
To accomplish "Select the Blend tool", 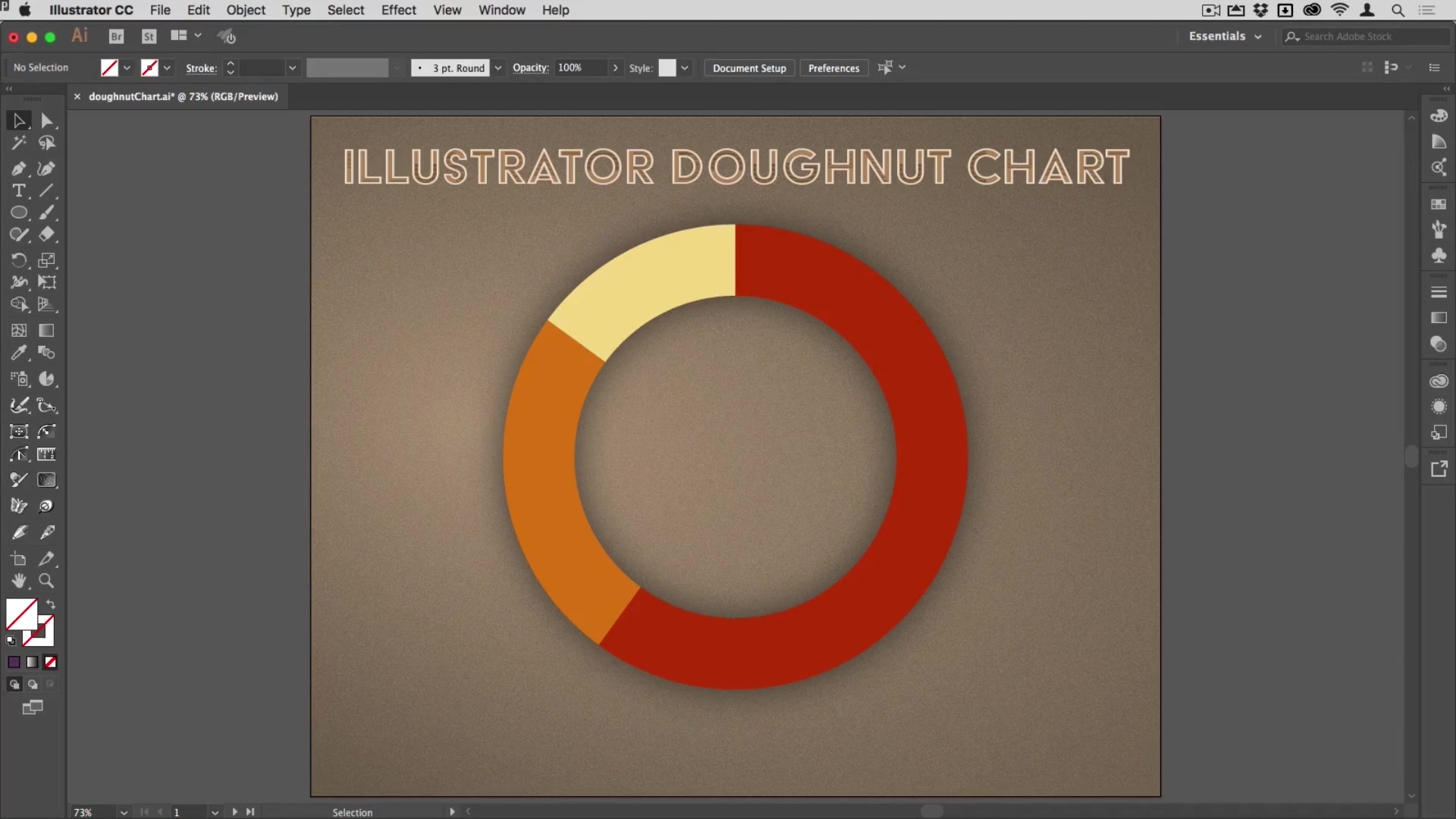I will click(47, 353).
